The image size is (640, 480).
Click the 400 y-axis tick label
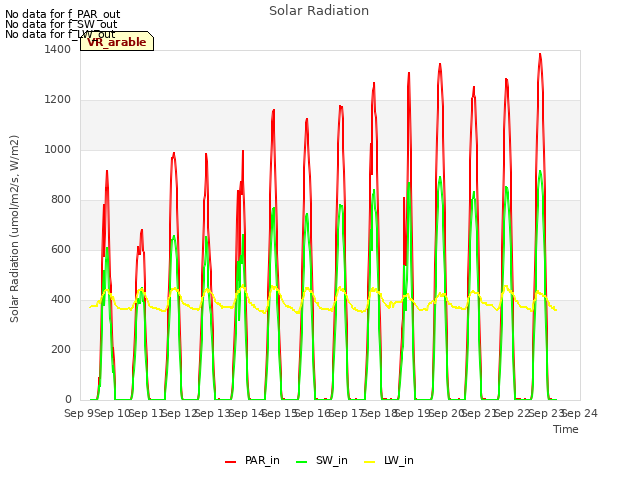point(61,300)
